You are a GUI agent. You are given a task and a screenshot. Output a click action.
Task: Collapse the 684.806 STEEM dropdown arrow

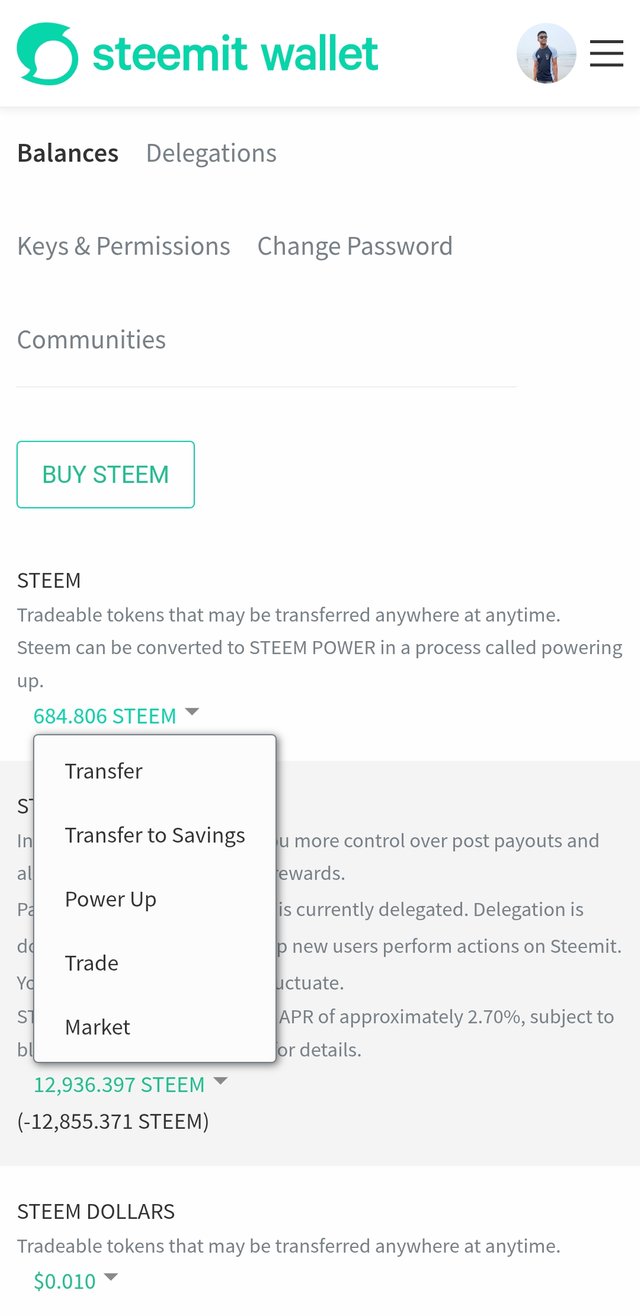coord(192,712)
